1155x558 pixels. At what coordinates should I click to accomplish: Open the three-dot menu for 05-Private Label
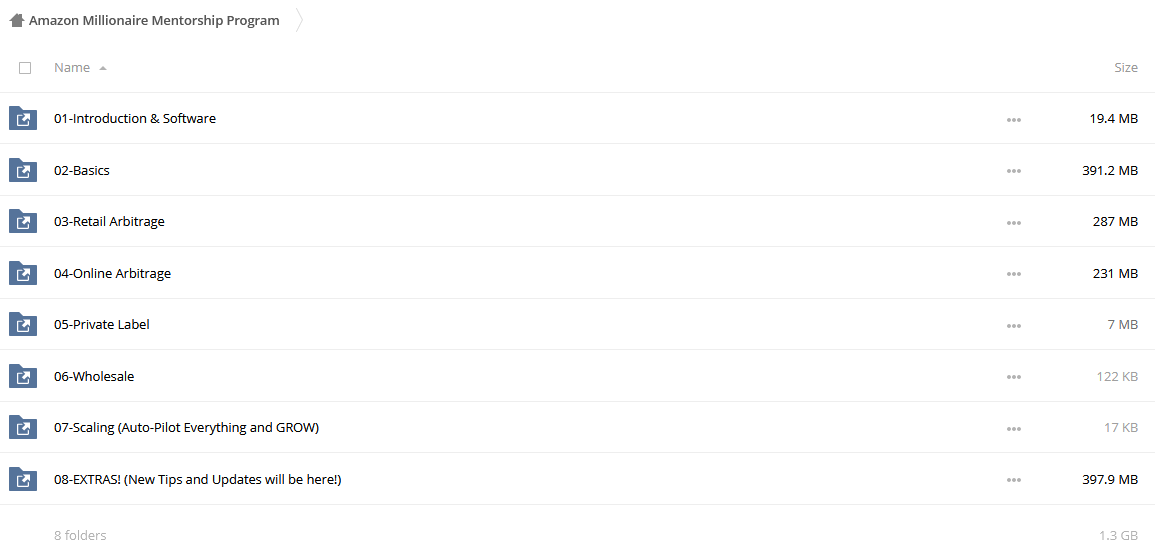1014,325
